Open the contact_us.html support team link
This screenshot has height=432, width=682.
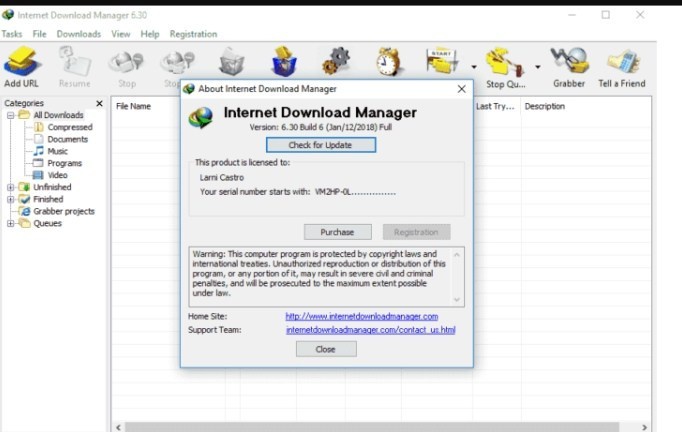tap(371, 330)
